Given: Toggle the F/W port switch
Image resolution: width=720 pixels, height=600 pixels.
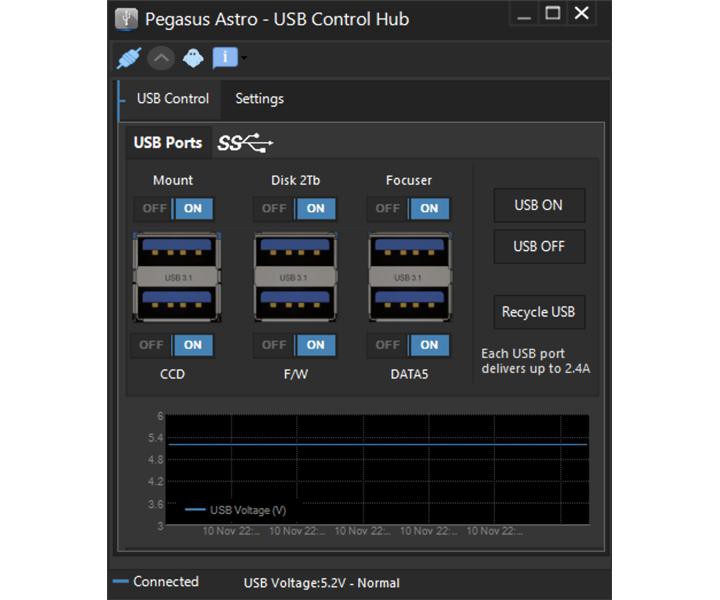Looking at the screenshot, I should 296,345.
